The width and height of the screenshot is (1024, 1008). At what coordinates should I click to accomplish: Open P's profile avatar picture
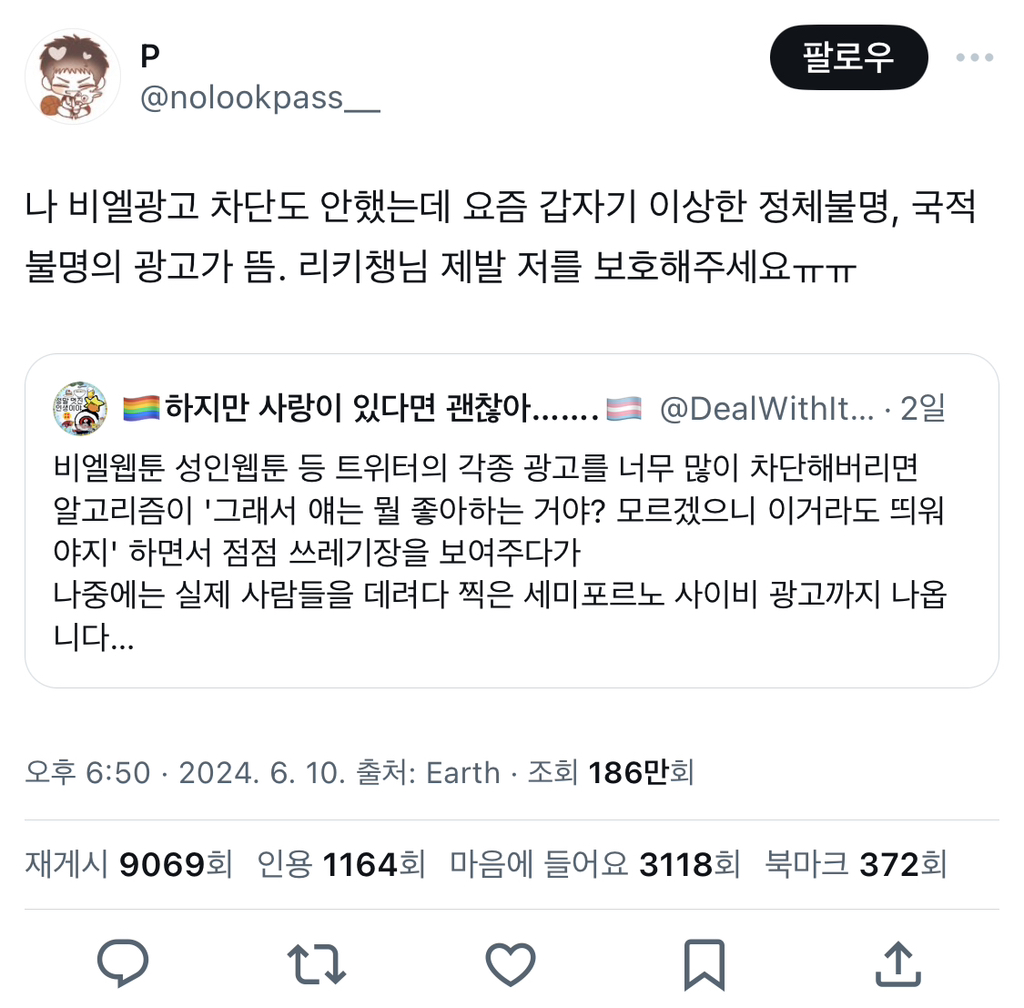(72, 76)
